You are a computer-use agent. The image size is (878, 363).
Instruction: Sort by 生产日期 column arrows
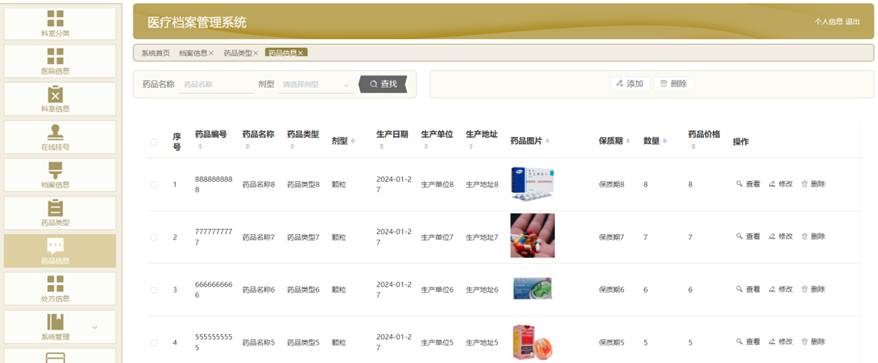click(381, 147)
